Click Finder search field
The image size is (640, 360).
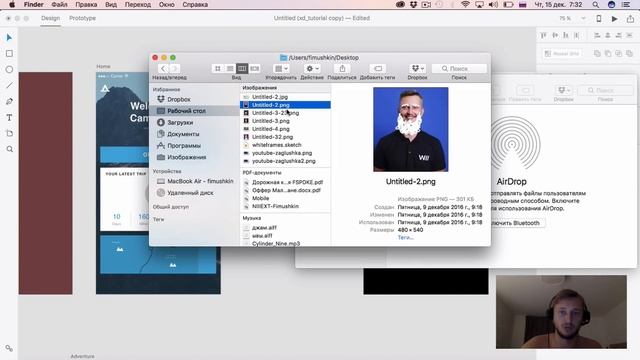(459, 69)
